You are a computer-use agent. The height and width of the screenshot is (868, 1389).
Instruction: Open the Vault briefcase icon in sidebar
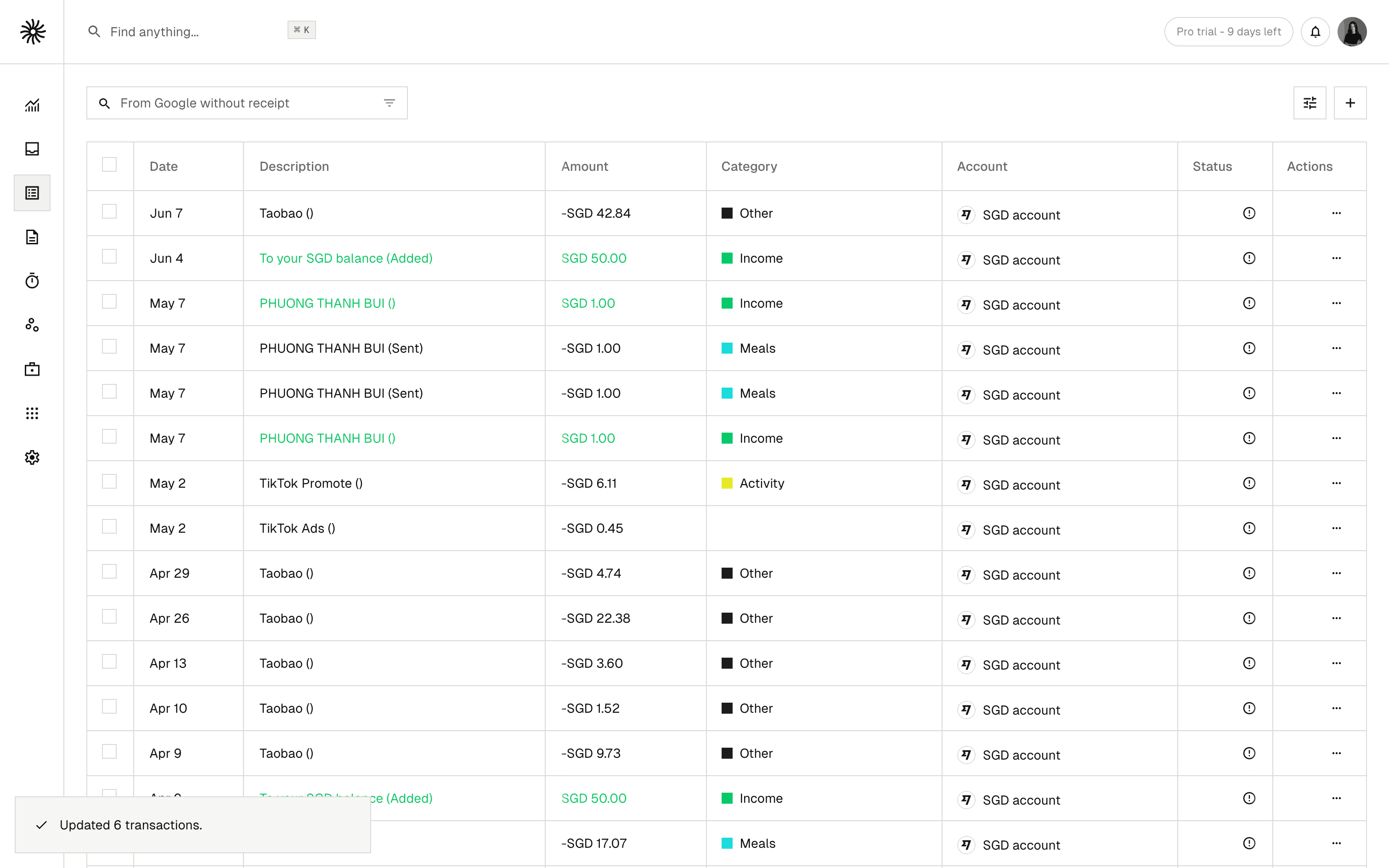coord(32,369)
